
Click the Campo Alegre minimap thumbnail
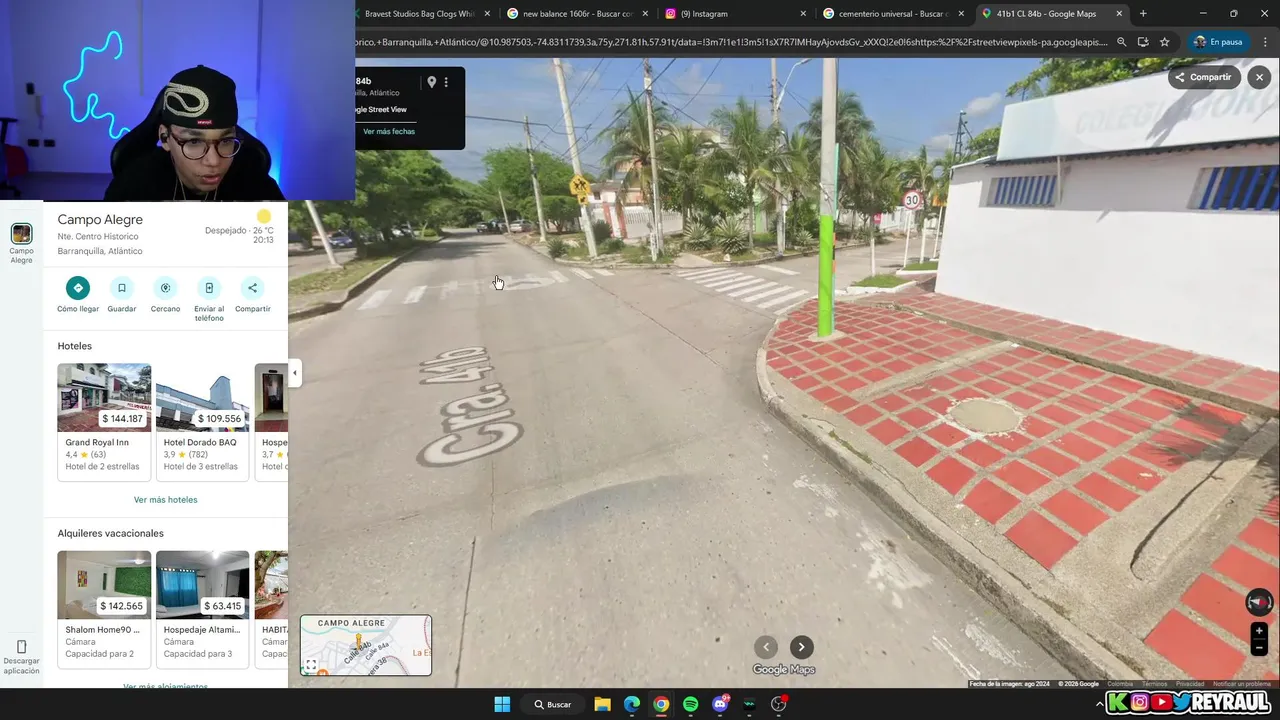366,645
